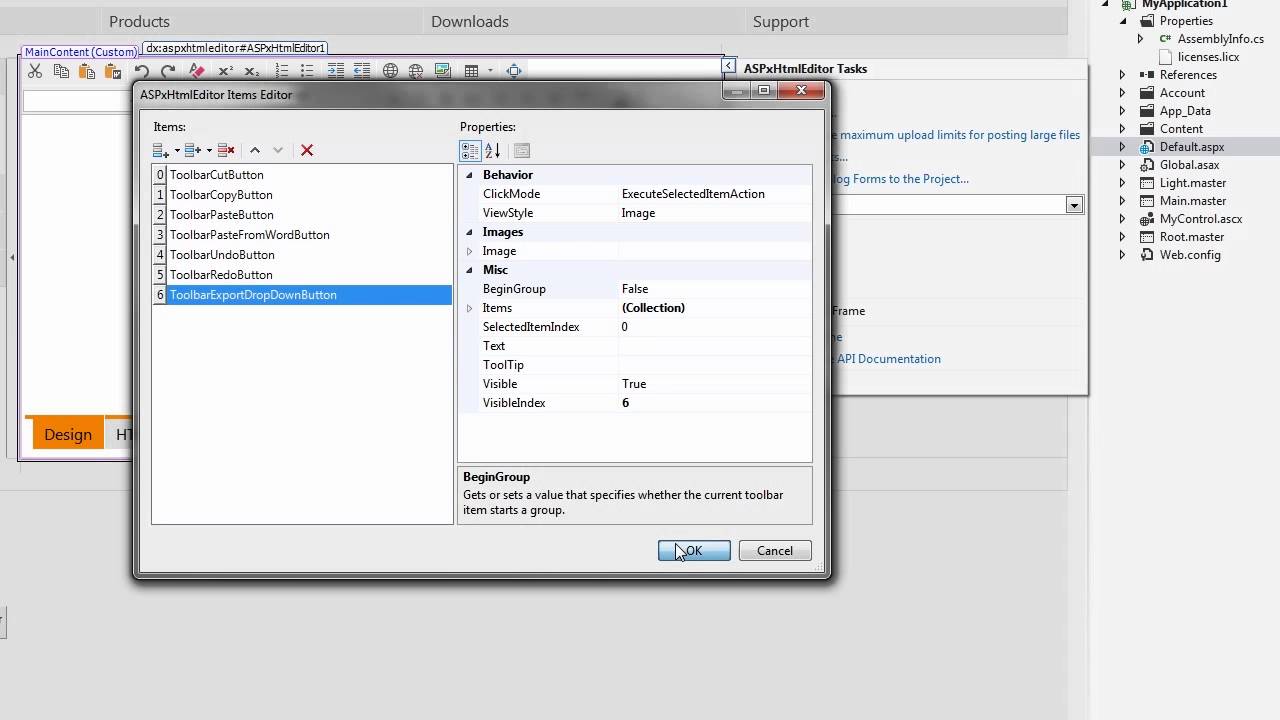
Task: Click the numbered list icon
Action: (282, 71)
